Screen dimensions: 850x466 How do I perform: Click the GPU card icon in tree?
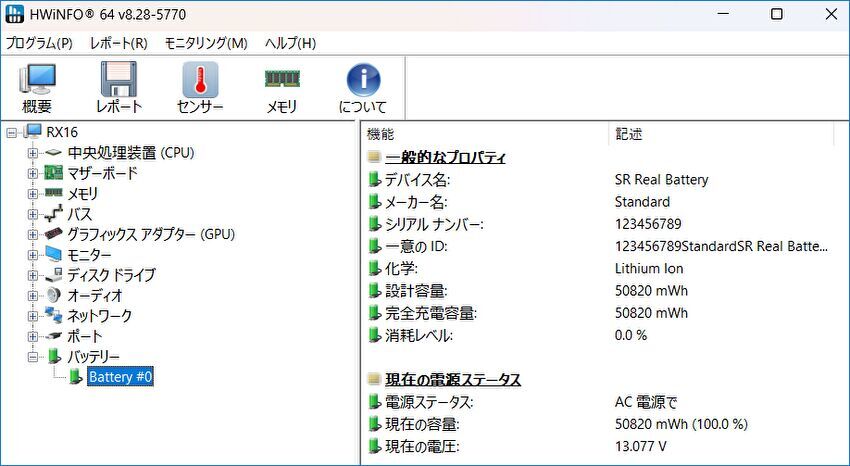point(53,234)
